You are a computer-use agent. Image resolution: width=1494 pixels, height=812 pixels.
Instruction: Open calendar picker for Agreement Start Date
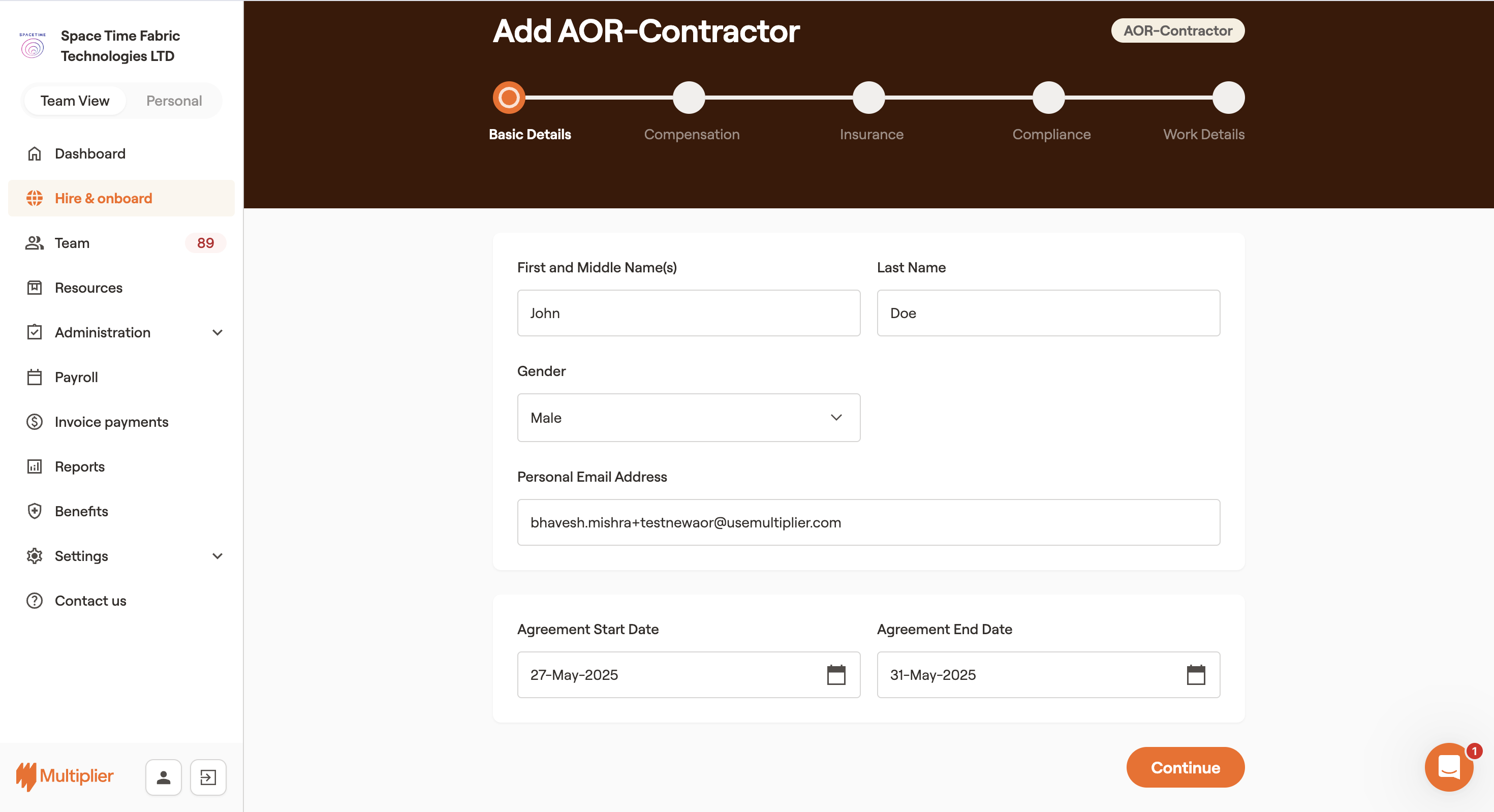836,674
